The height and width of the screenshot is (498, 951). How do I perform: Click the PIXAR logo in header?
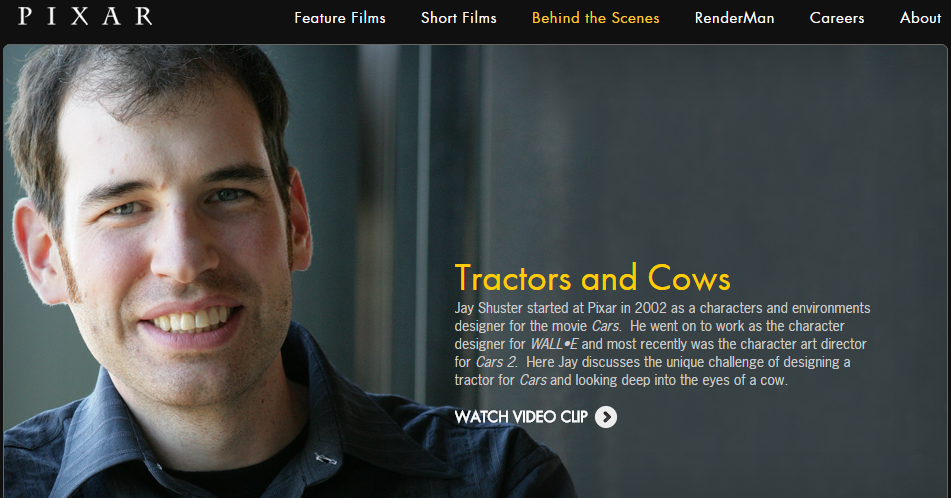(x=86, y=16)
